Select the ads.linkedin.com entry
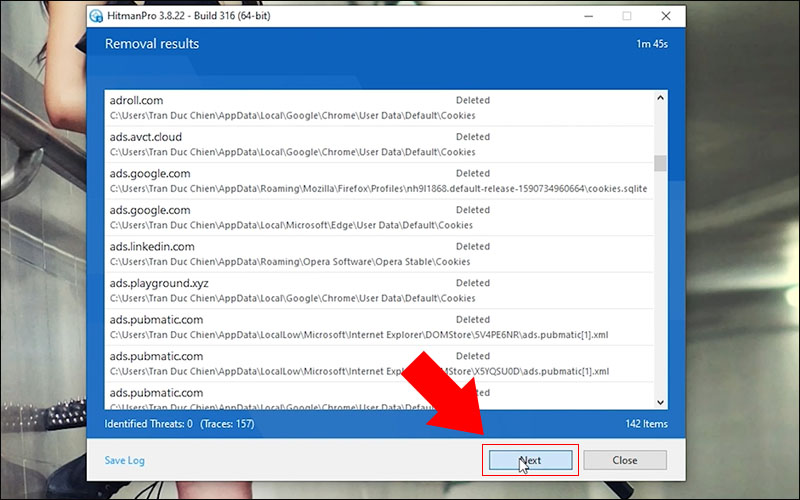Screen dimensions: 800x500 pyautogui.click(x=379, y=254)
